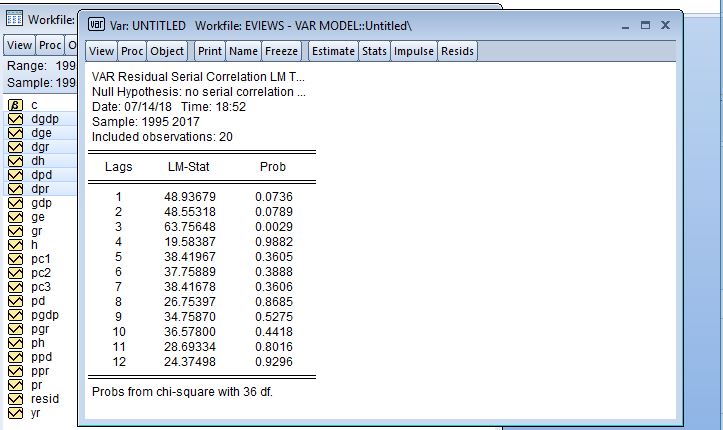Click the Object button in VAR toolbar
The width and height of the screenshot is (723, 430).
[x=167, y=51]
